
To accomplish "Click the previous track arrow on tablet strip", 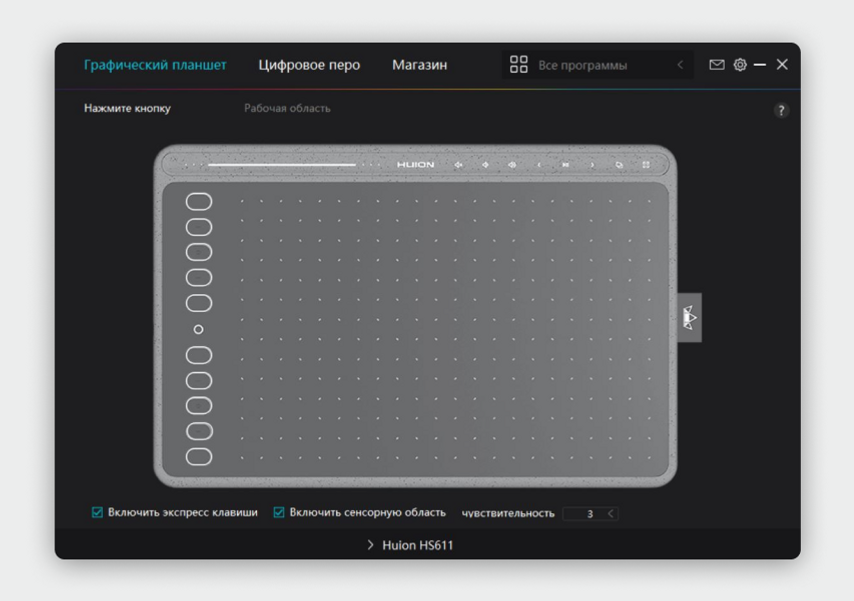I will pos(539,165).
